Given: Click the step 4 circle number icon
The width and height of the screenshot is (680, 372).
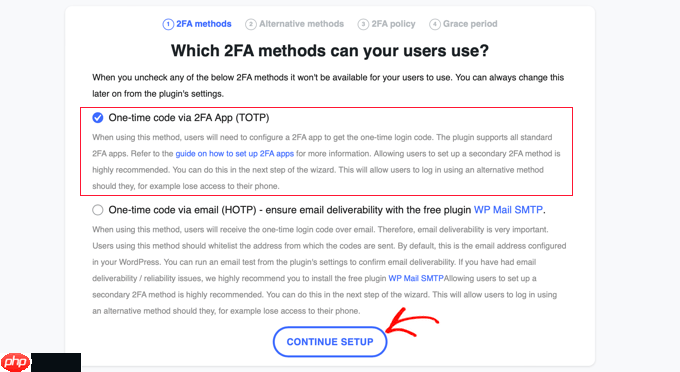Looking at the screenshot, I should click(x=435, y=24).
